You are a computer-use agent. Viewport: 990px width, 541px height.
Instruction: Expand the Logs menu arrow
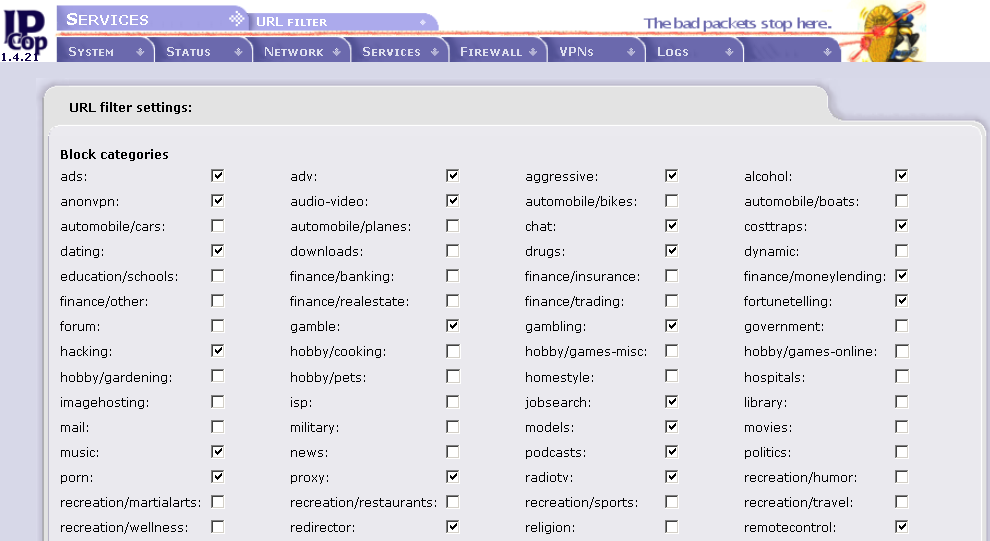pyautogui.click(x=729, y=52)
